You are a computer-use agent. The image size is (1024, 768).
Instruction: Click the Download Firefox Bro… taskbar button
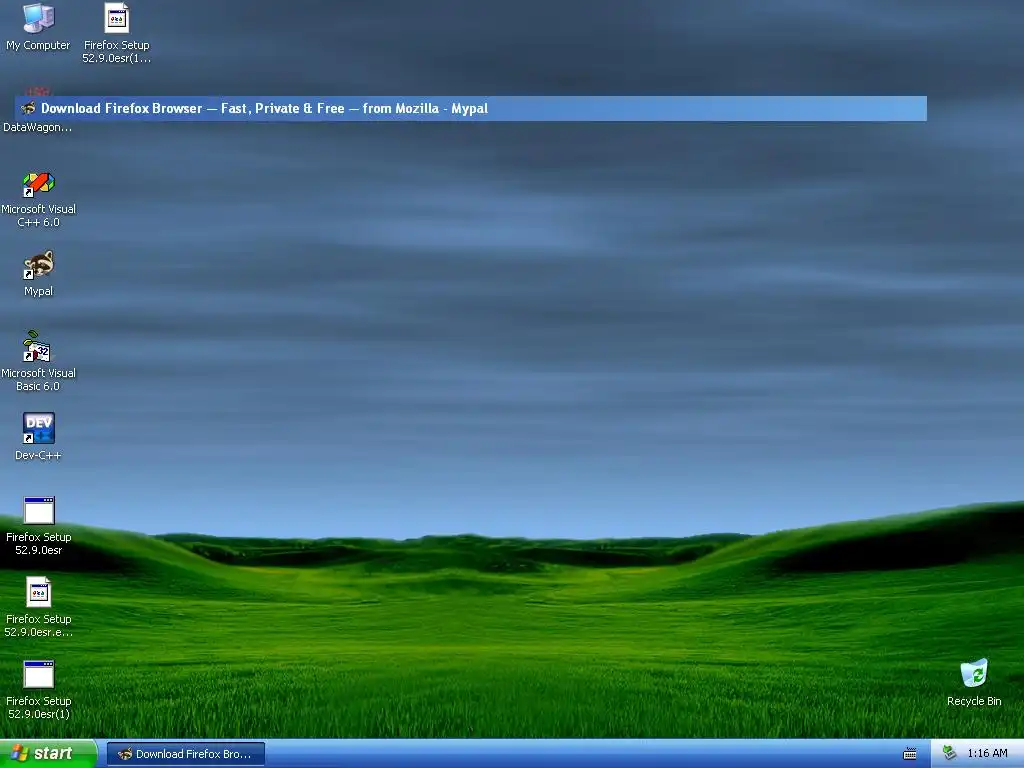pyautogui.click(x=185, y=754)
